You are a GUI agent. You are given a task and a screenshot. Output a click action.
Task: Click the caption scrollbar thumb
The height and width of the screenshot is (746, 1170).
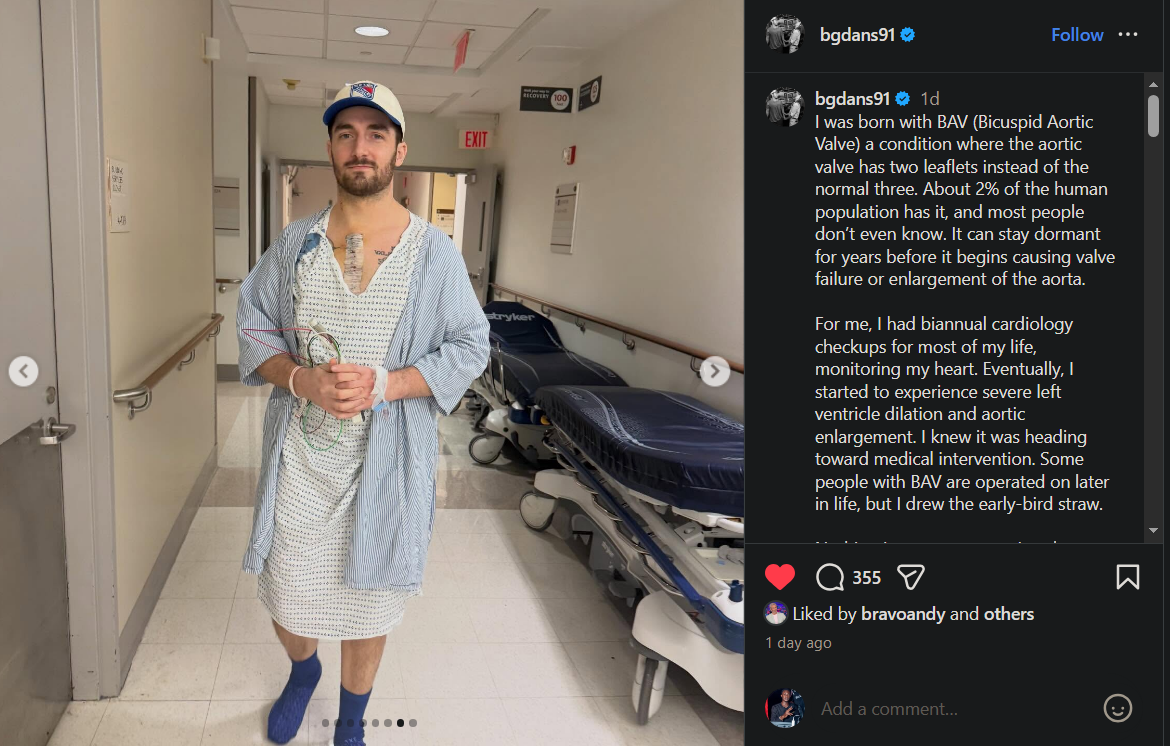coord(1154,116)
